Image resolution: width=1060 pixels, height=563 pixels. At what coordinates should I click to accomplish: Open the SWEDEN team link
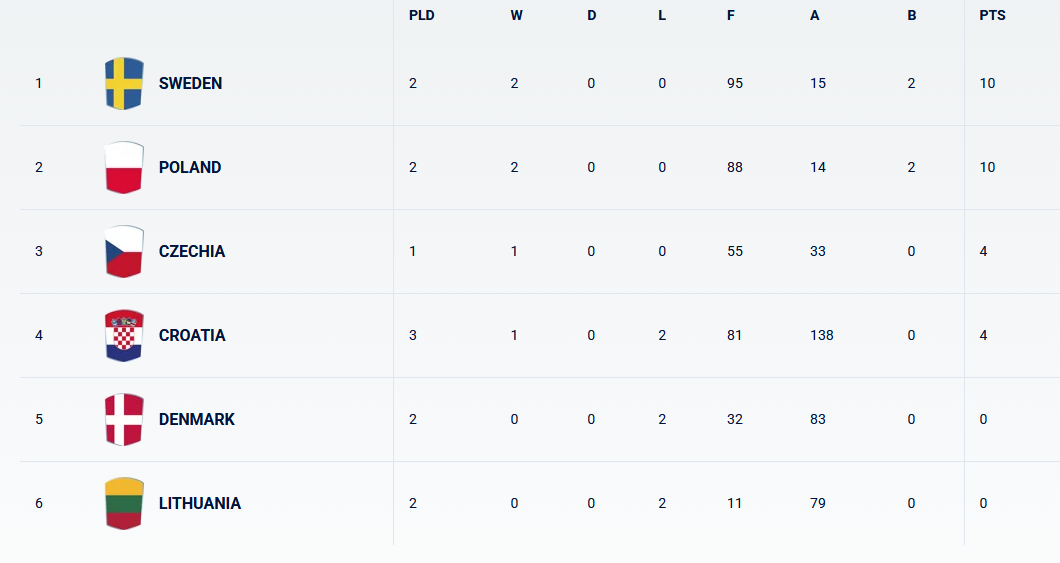(x=190, y=83)
